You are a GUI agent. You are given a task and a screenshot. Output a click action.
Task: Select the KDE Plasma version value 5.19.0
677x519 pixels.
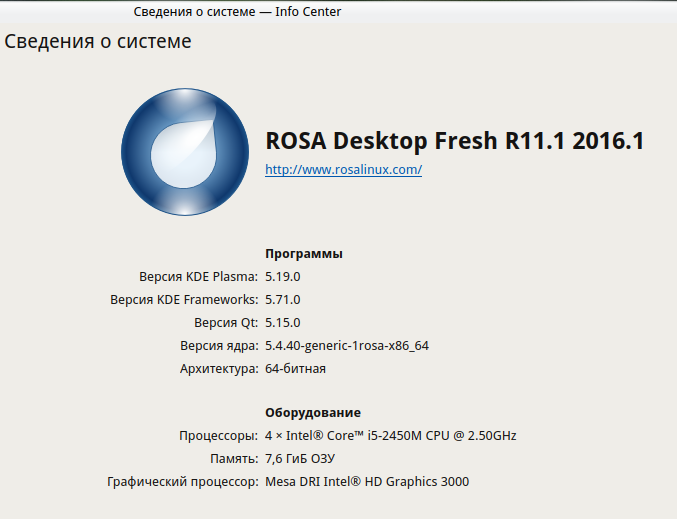click(283, 277)
